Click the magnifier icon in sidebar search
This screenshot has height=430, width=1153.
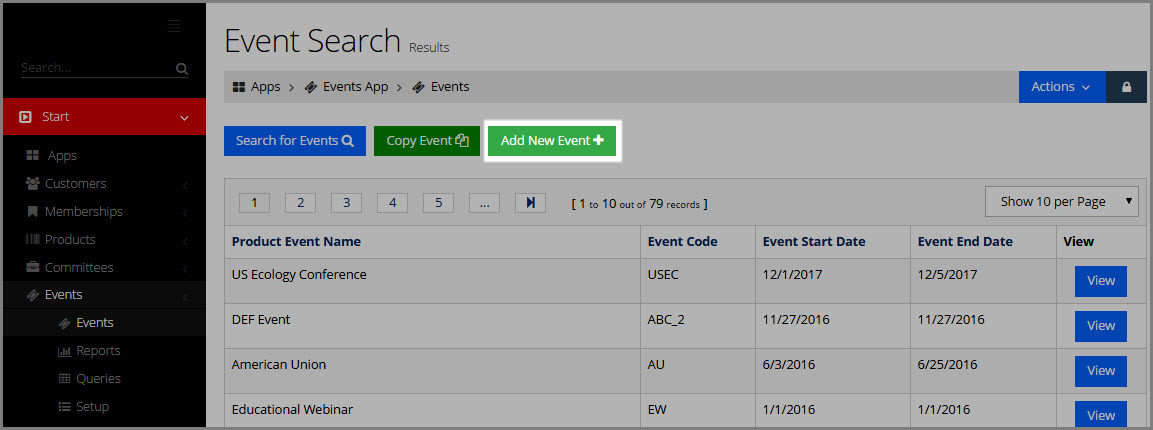click(x=182, y=69)
